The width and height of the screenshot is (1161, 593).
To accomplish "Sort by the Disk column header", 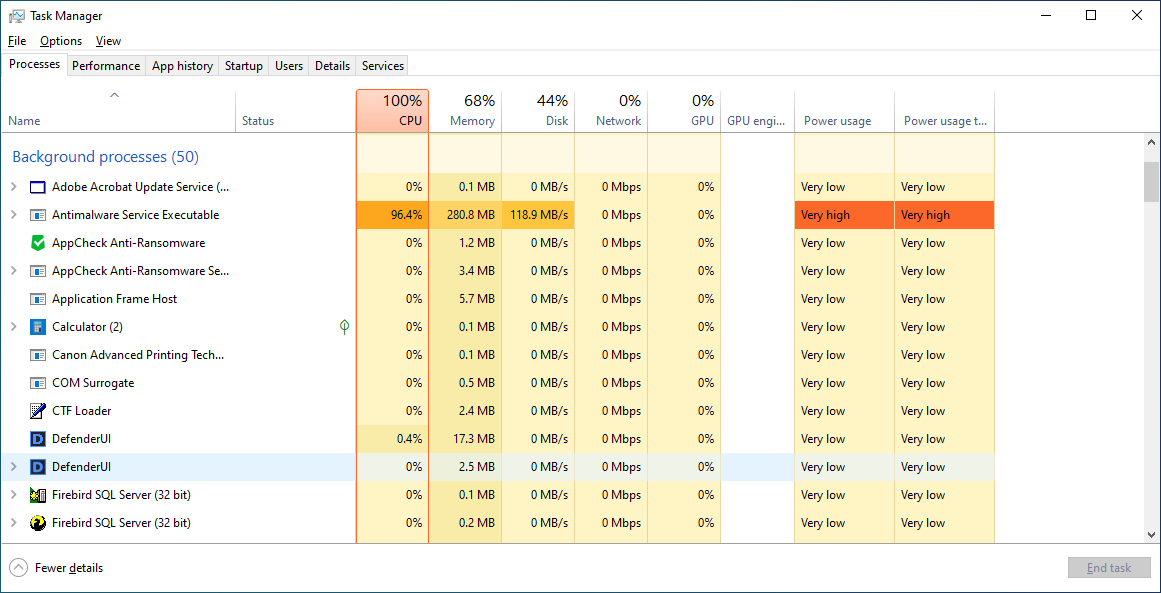I will click(x=538, y=111).
